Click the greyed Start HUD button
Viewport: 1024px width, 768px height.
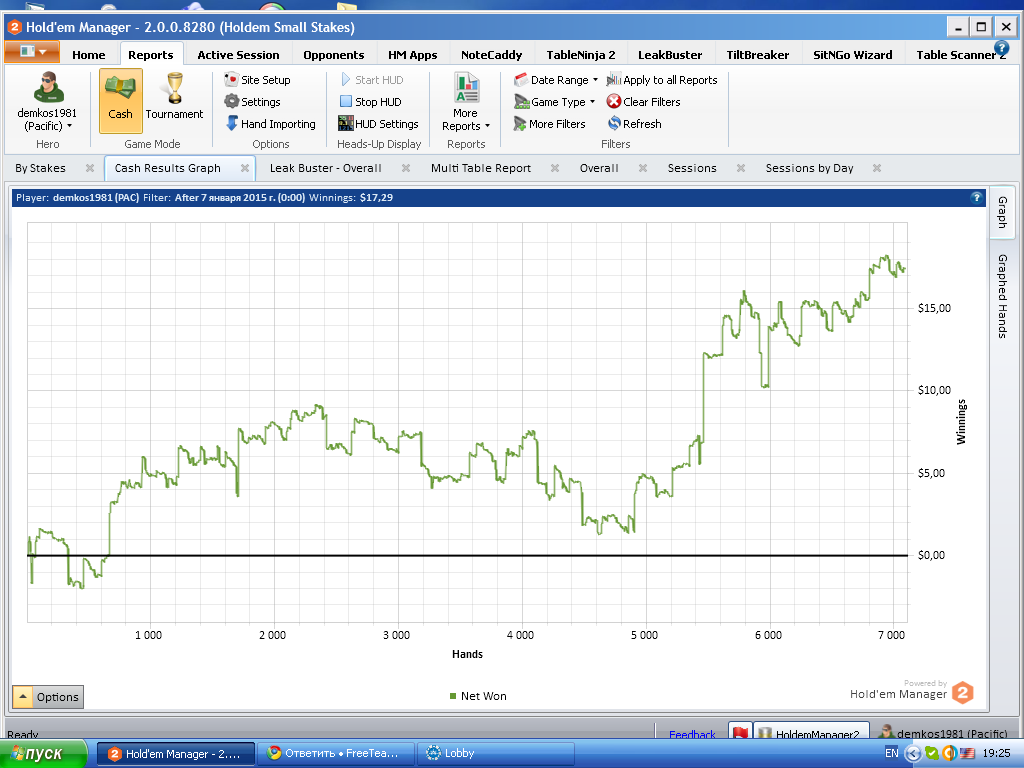(x=372, y=80)
